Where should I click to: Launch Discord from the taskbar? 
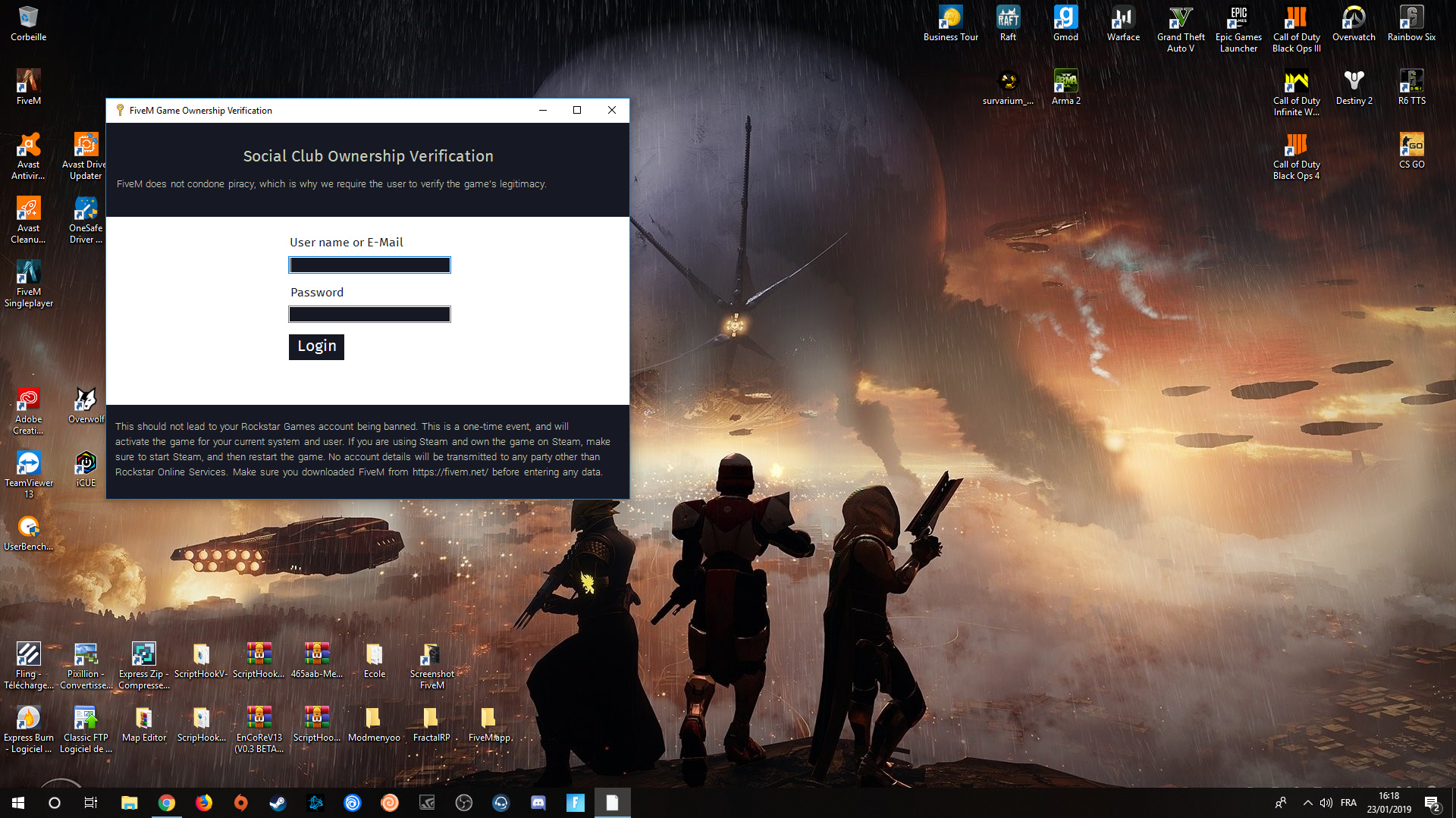point(538,803)
